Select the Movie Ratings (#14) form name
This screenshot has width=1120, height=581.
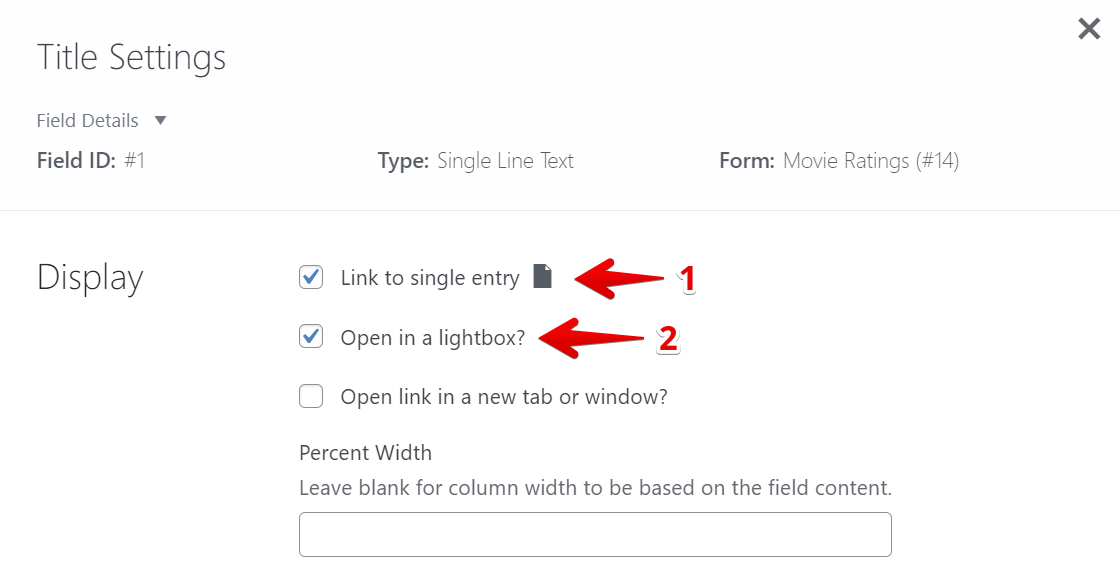pos(870,161)
